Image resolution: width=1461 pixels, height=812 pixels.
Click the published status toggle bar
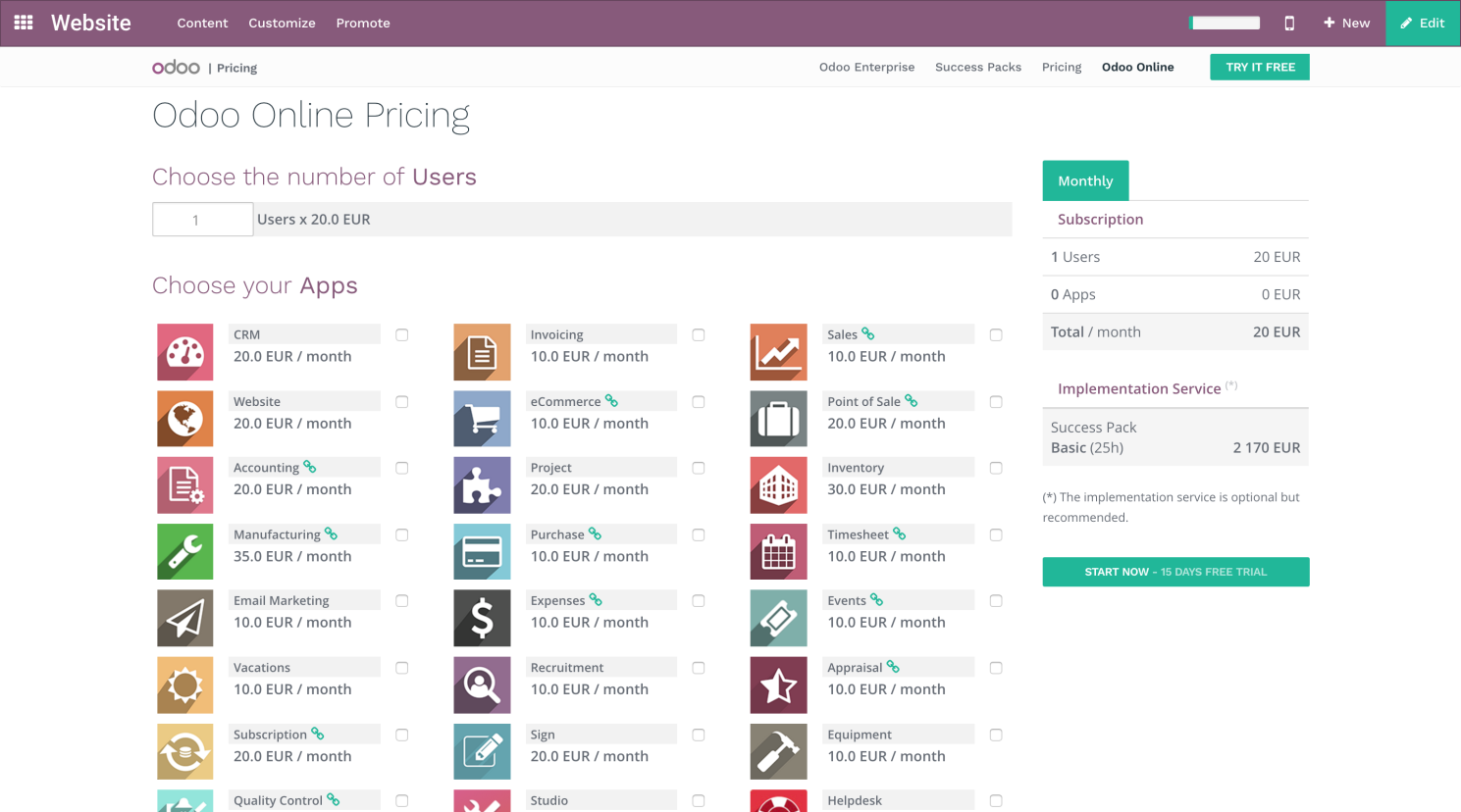click(1225, 23)
